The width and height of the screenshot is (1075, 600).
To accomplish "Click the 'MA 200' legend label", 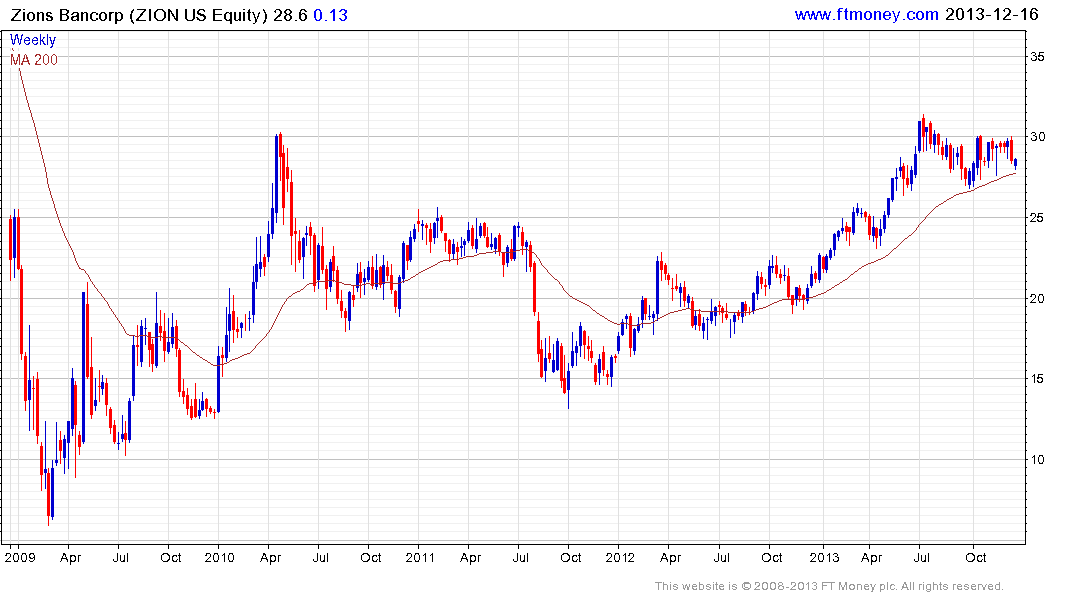I will coord(34,60).
